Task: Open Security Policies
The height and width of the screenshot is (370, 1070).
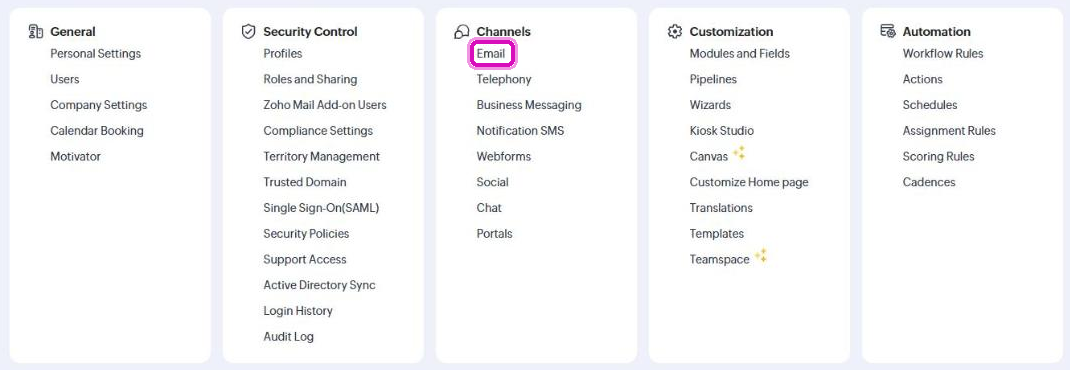Action: pyautogui.click(x=306, y=233)
